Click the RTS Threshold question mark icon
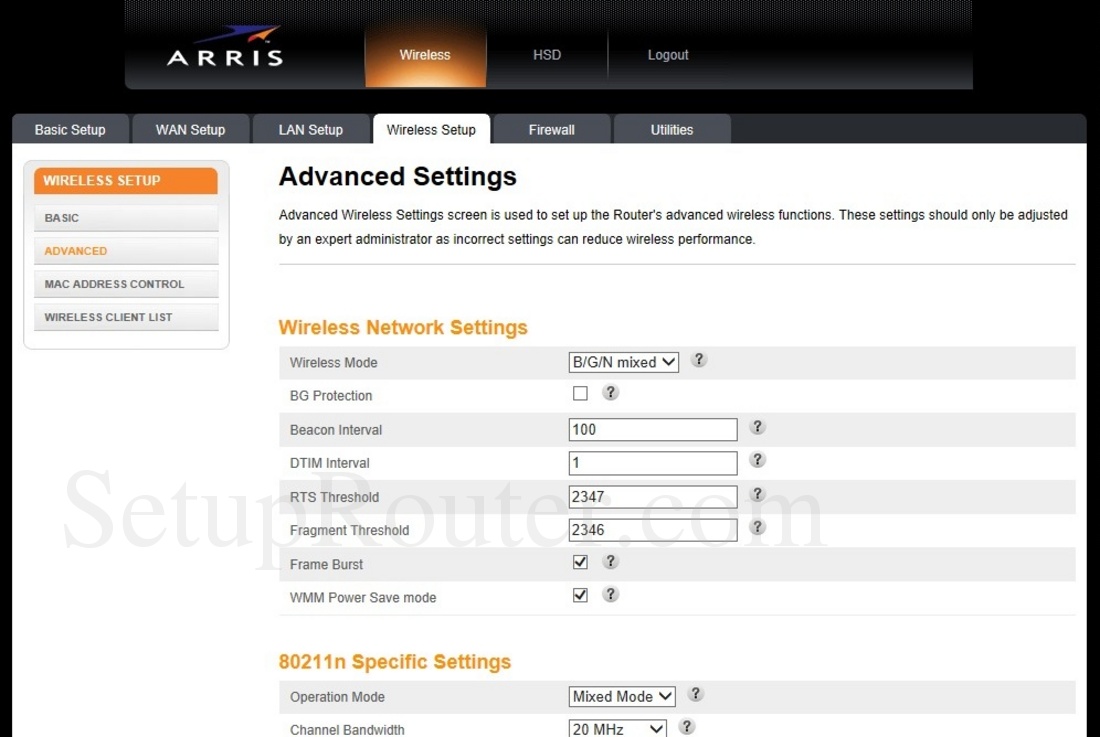Viewport: 1100px width, 737px height. [757, 495]
